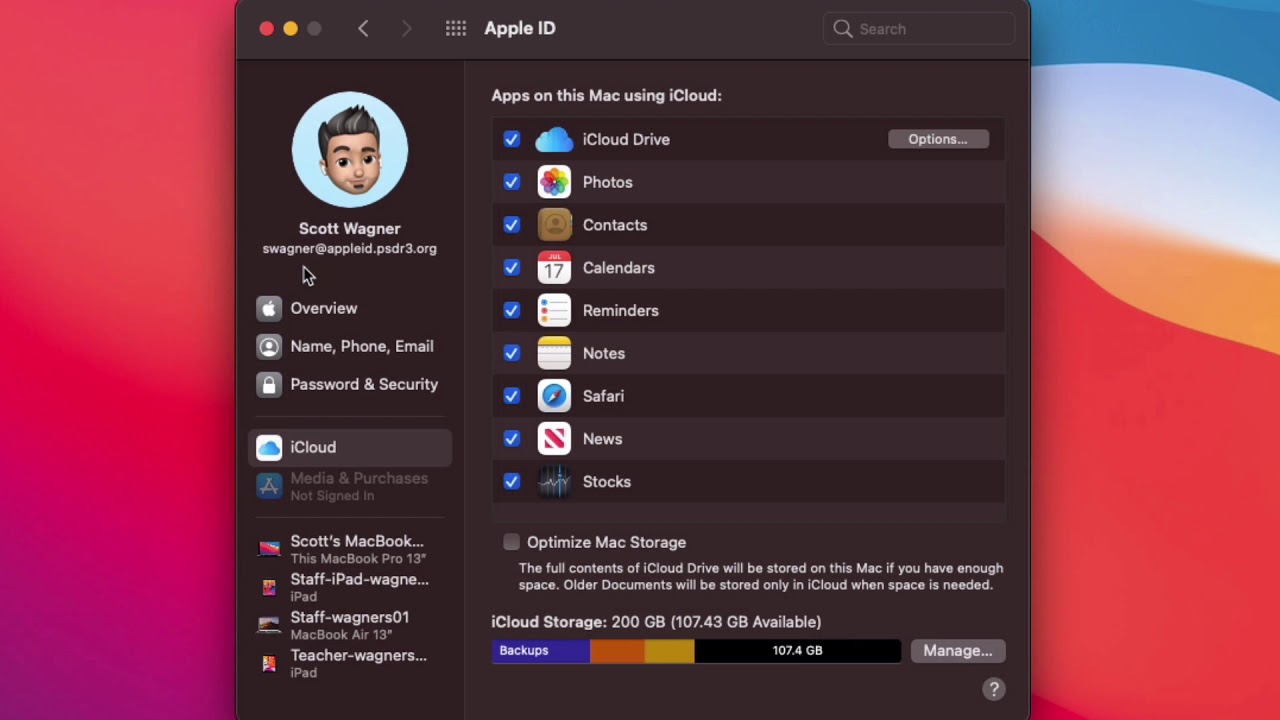1280x720 pixels.
Task: Disable Safari iCloud sync checkbox
Action: click(x=512, y=396)
